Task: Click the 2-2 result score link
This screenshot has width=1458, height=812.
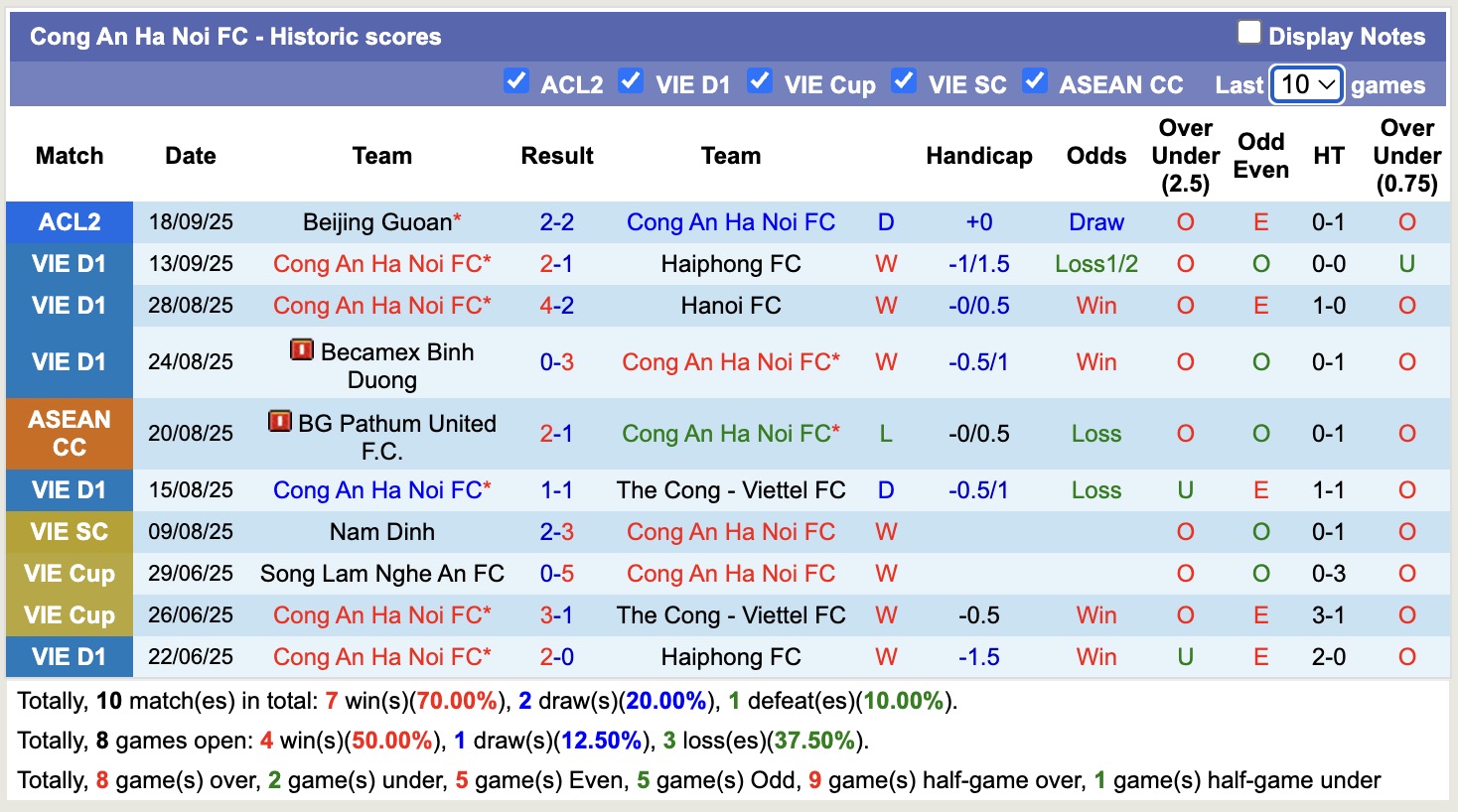Action: click(x=557, y=222)
